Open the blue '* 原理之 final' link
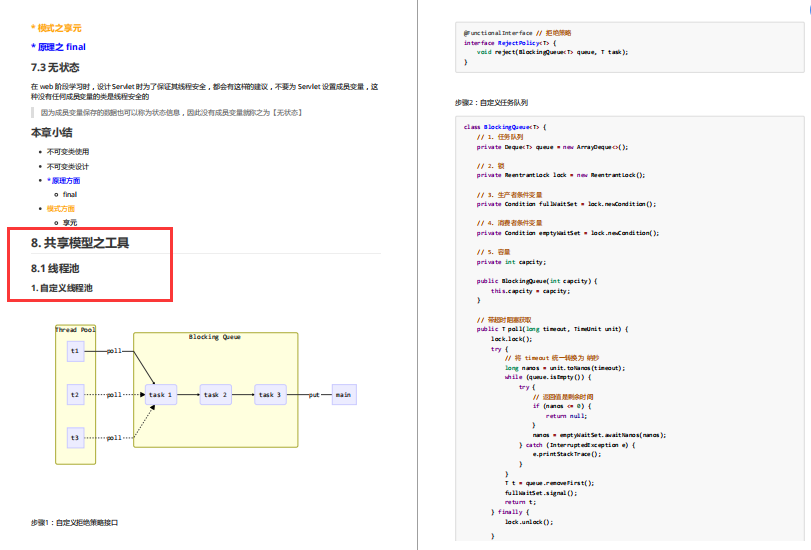This screenshot has width=811, height=550. [58, 47]
